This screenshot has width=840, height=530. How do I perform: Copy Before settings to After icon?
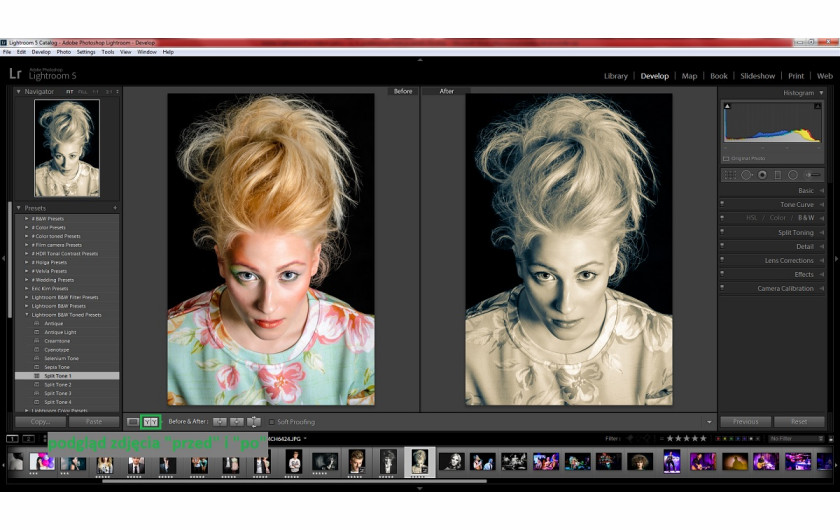220,422
